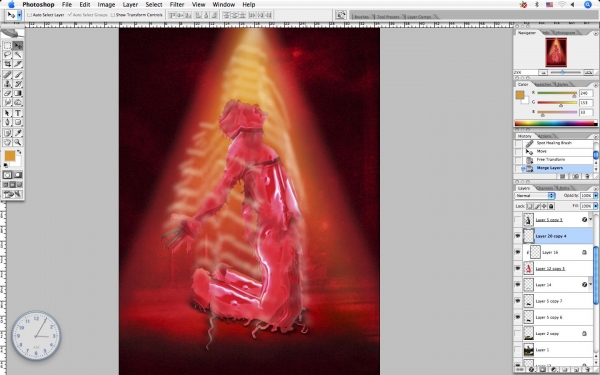Switch to Quick Mask mode
The height and width of the screenshot is (375, 600).
click(18, 175)
